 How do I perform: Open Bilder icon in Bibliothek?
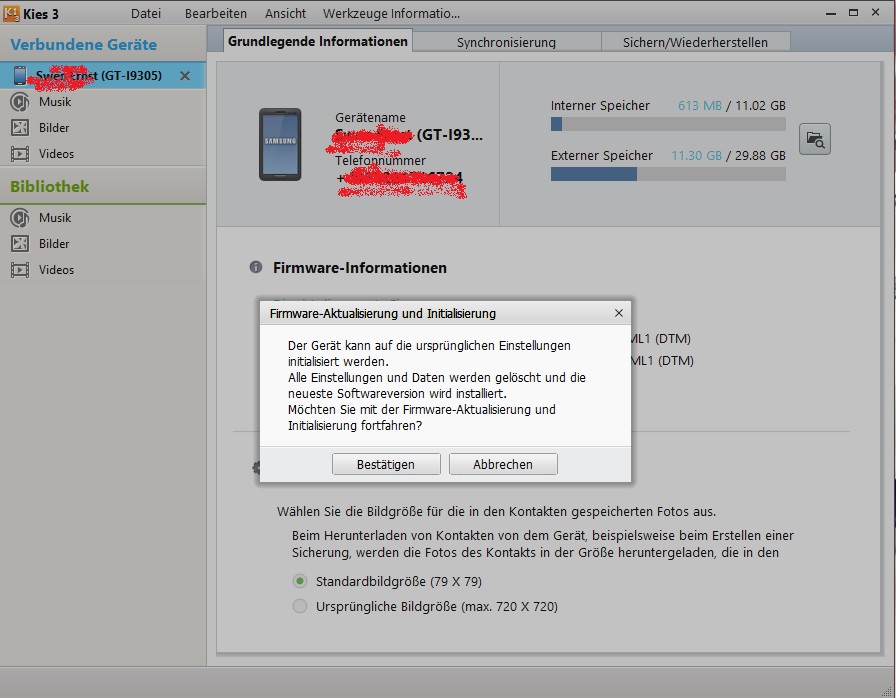20,243
